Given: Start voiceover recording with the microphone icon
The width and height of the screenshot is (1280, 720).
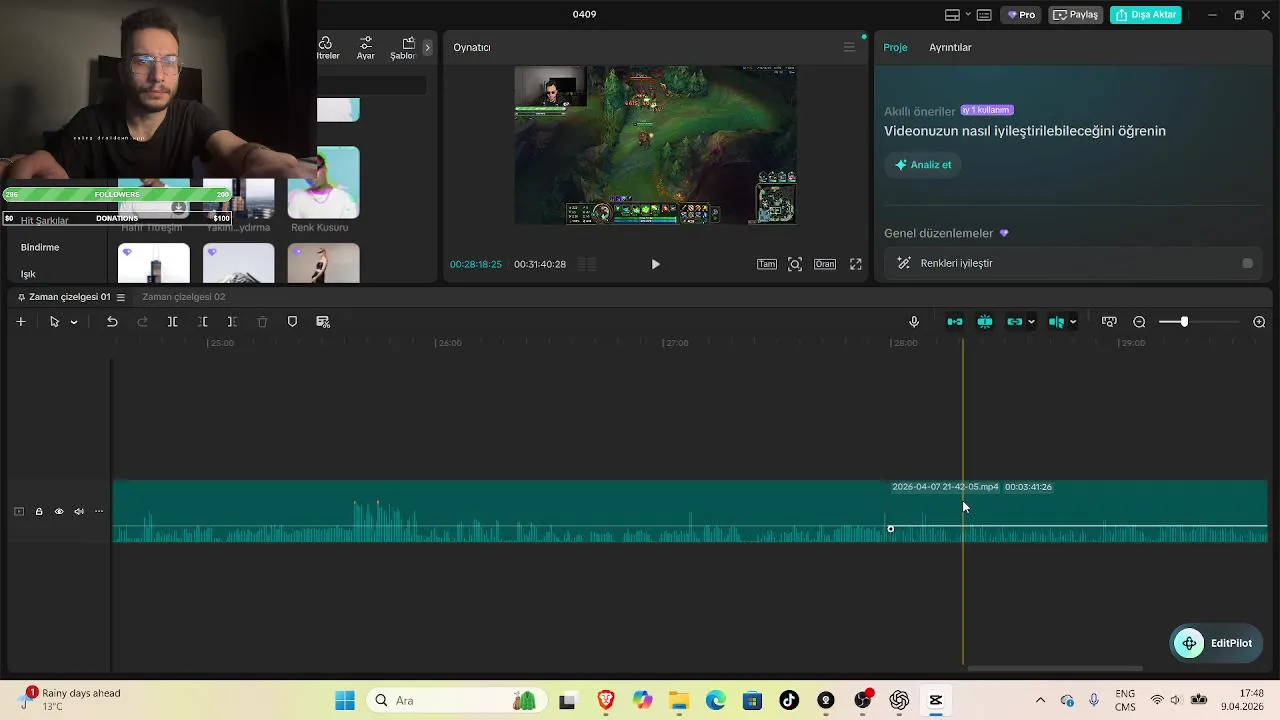Looking at the screenshot, I should 913,322.
